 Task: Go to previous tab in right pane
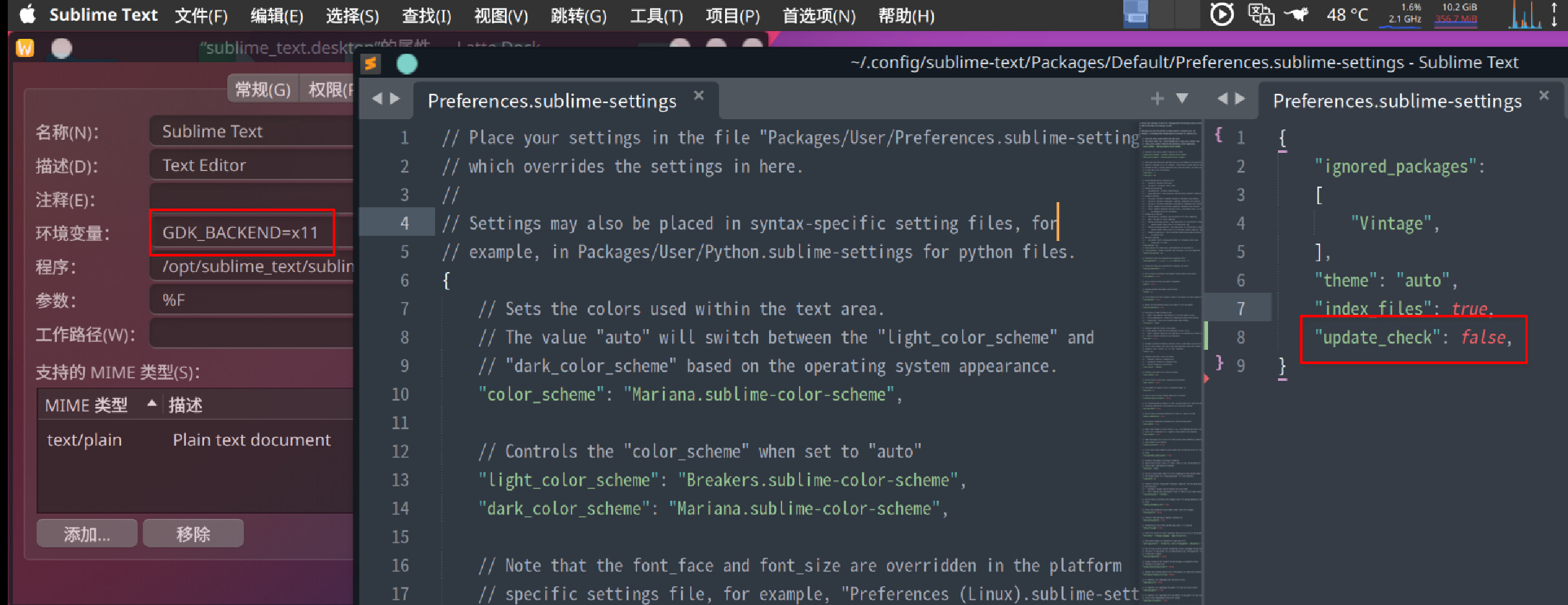pyautogui.click(x=1222, y=98)
